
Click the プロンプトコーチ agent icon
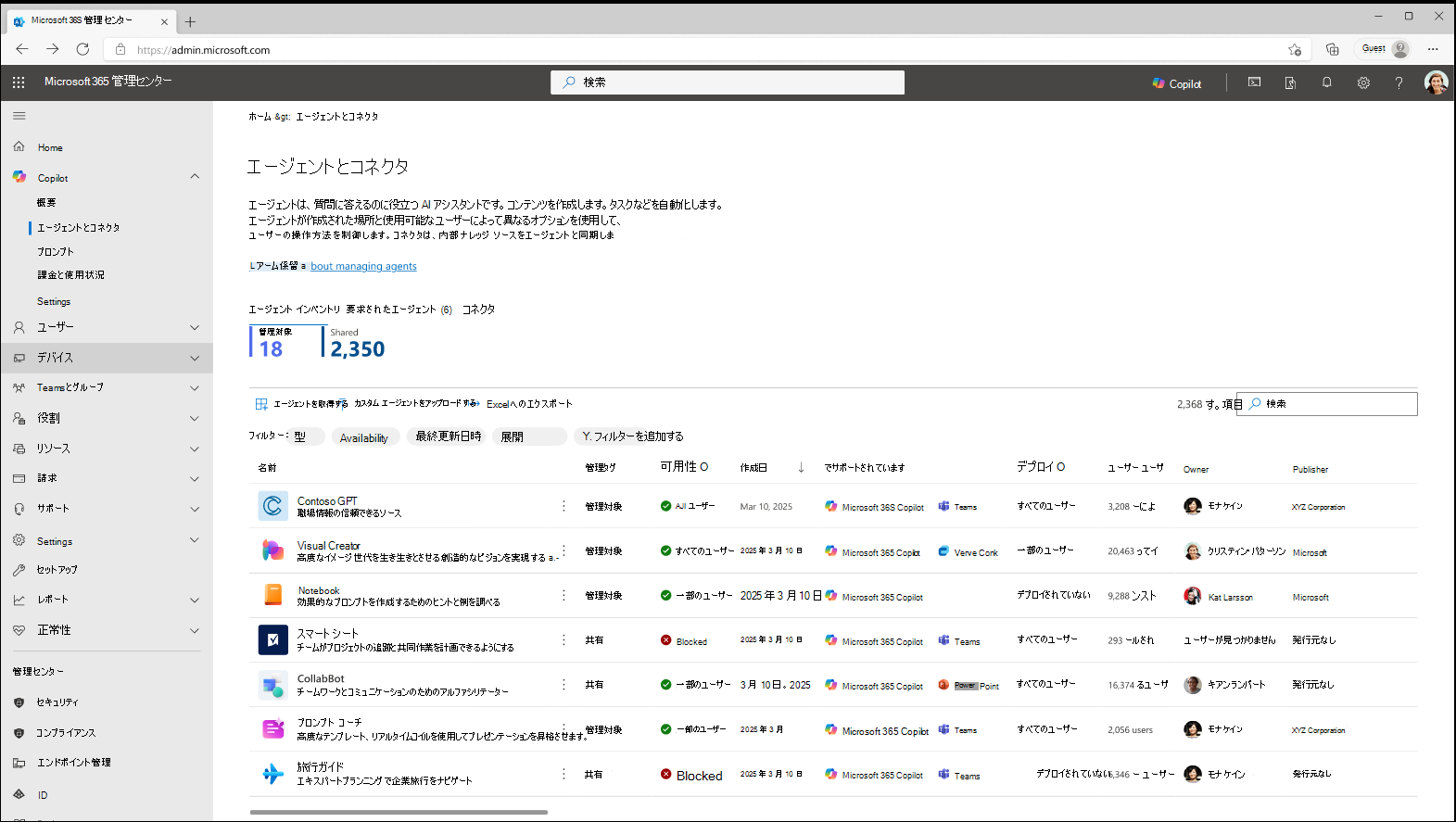pyautogui.click(x=272, y=729)
